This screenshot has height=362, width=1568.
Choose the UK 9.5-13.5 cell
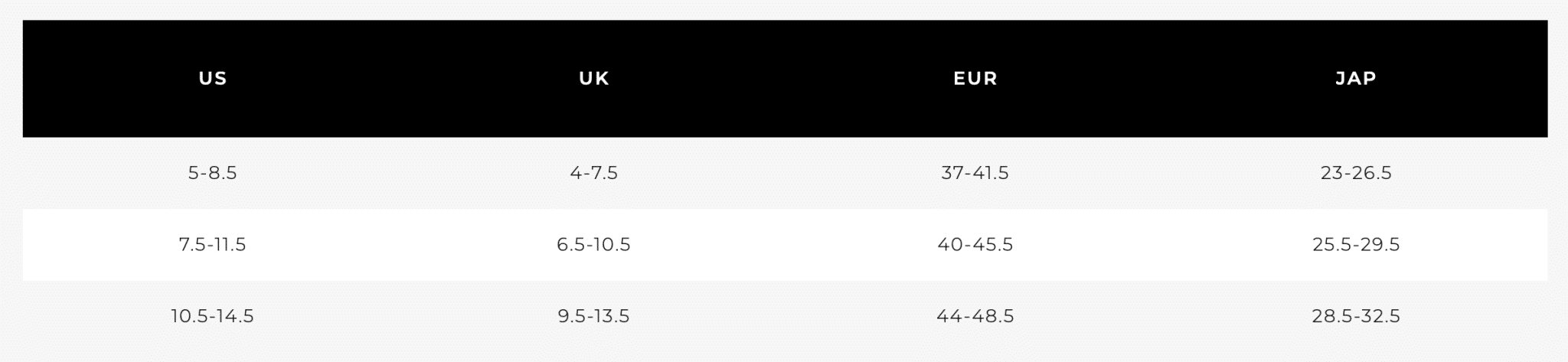[x=594, y=316]
